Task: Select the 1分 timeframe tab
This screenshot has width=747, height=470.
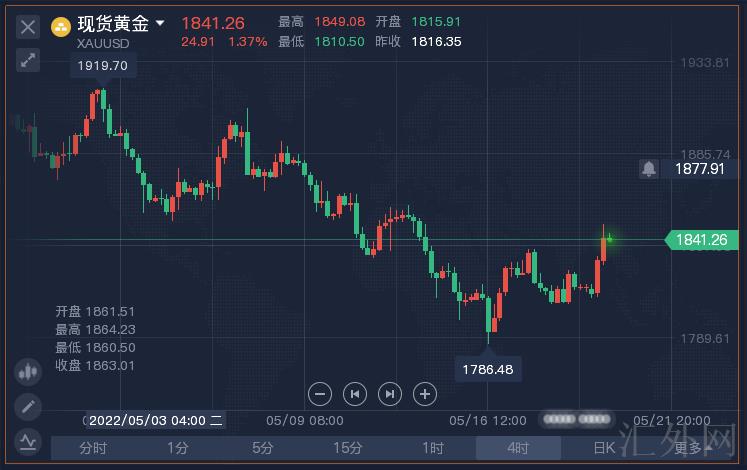Action: point(177,448)
